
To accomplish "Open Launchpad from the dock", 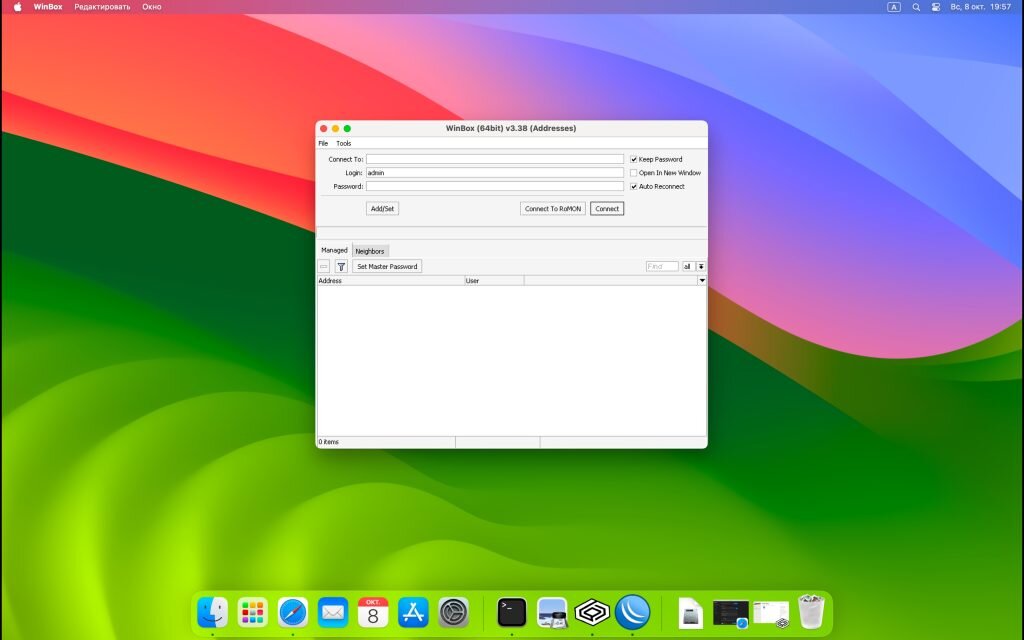I will pyautogui.click(x=253, y=613).
